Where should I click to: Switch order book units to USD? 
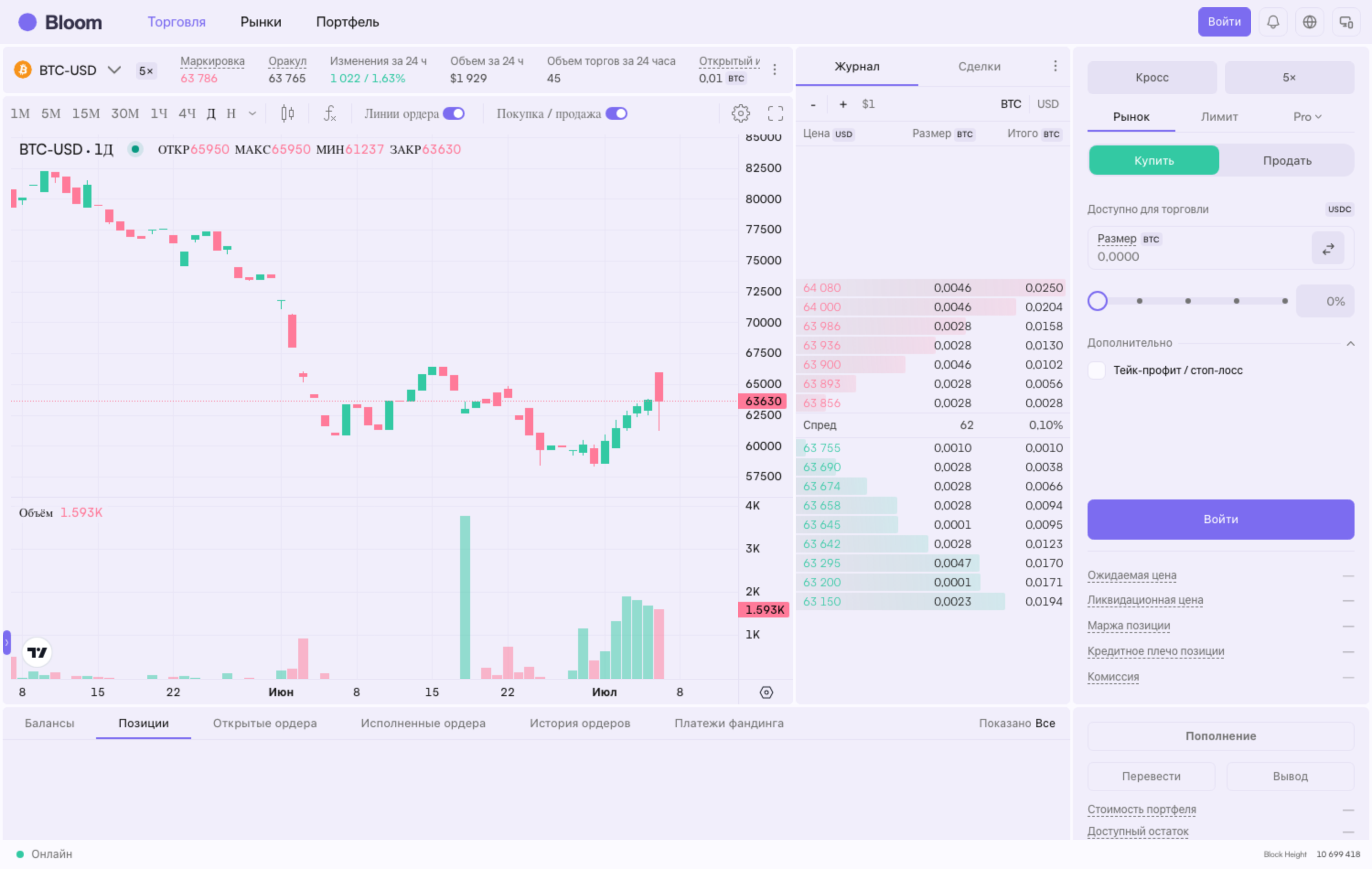tap(1048, 104)
